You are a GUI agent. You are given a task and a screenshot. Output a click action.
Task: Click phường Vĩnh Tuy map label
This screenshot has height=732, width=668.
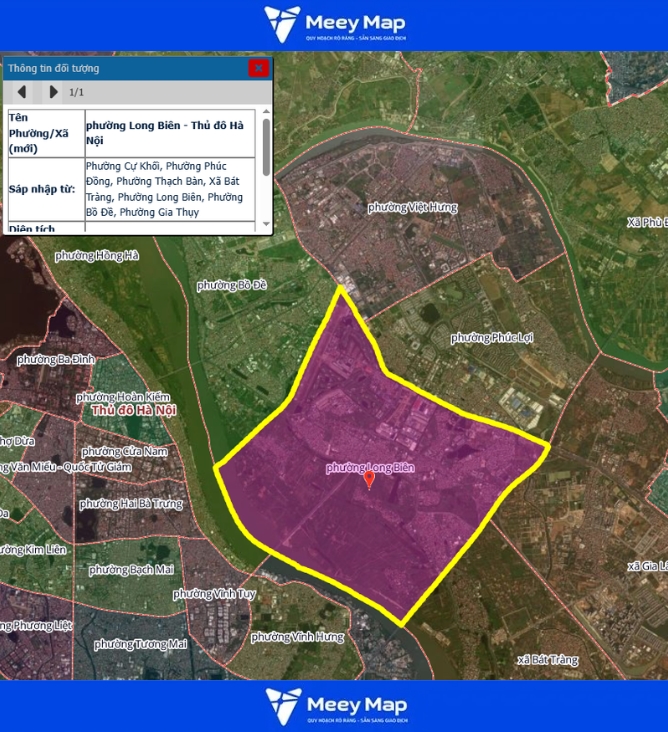(x=214, y=594)
